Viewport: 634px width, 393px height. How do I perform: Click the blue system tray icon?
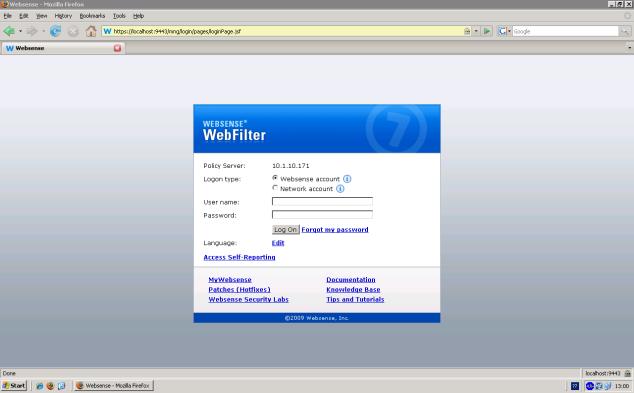point(590,386)
